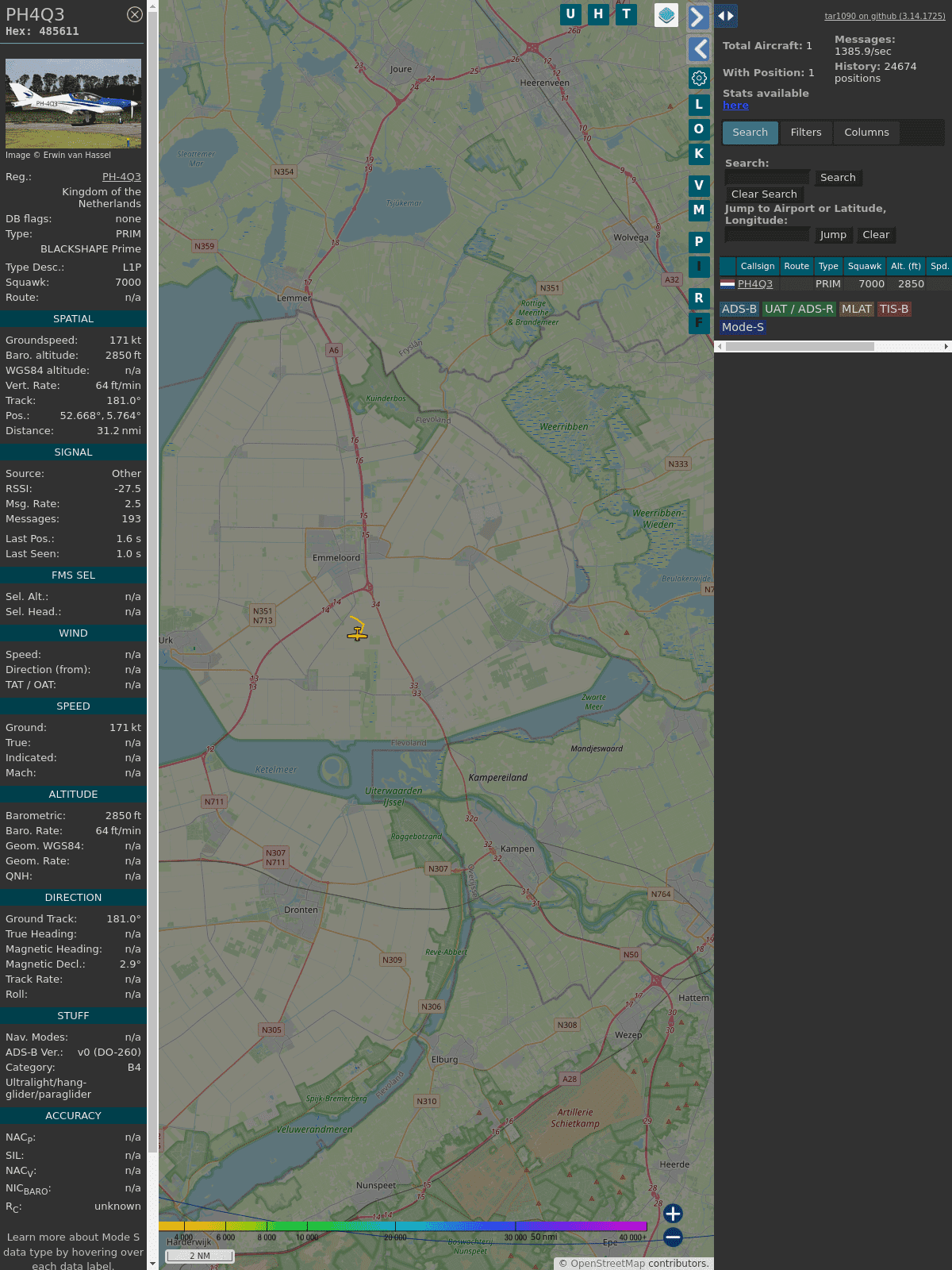
Task: Sort table by Route column
Action: [x=797, y=267]
